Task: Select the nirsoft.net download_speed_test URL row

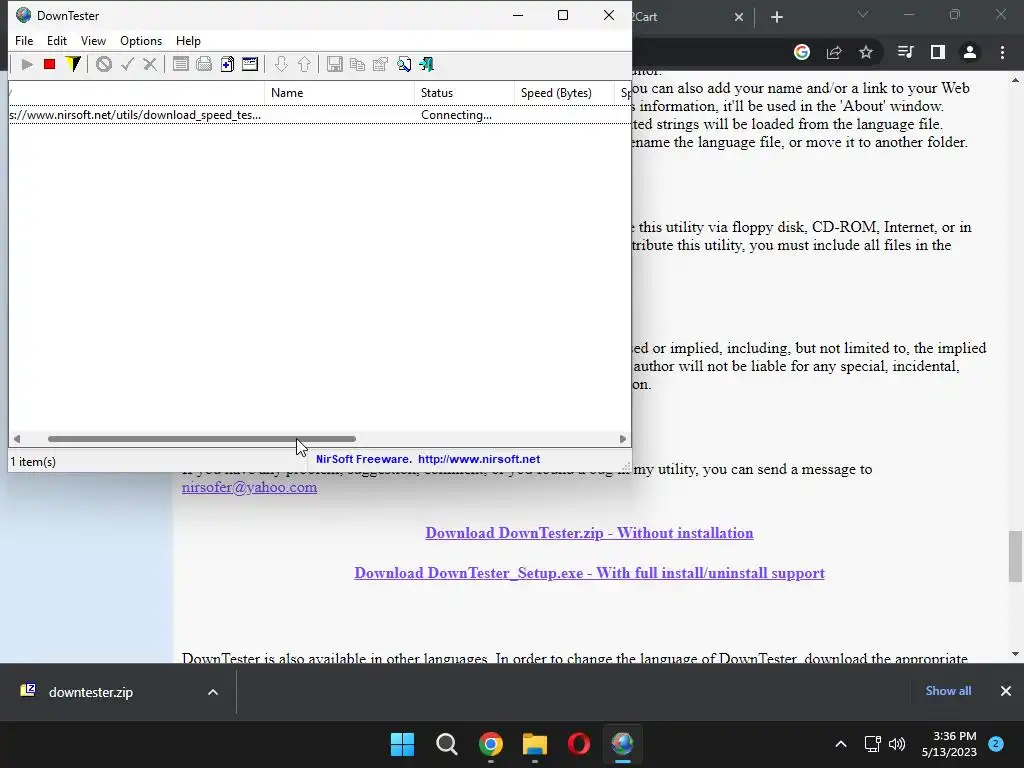Action: [x=319, y=115]
